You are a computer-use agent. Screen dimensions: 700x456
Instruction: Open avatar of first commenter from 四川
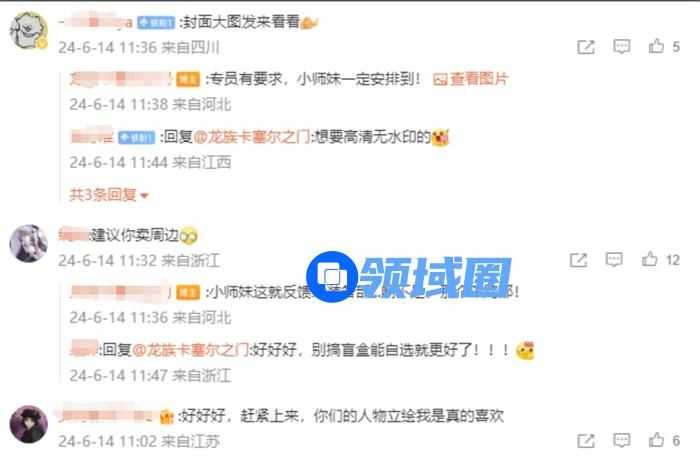28,31
